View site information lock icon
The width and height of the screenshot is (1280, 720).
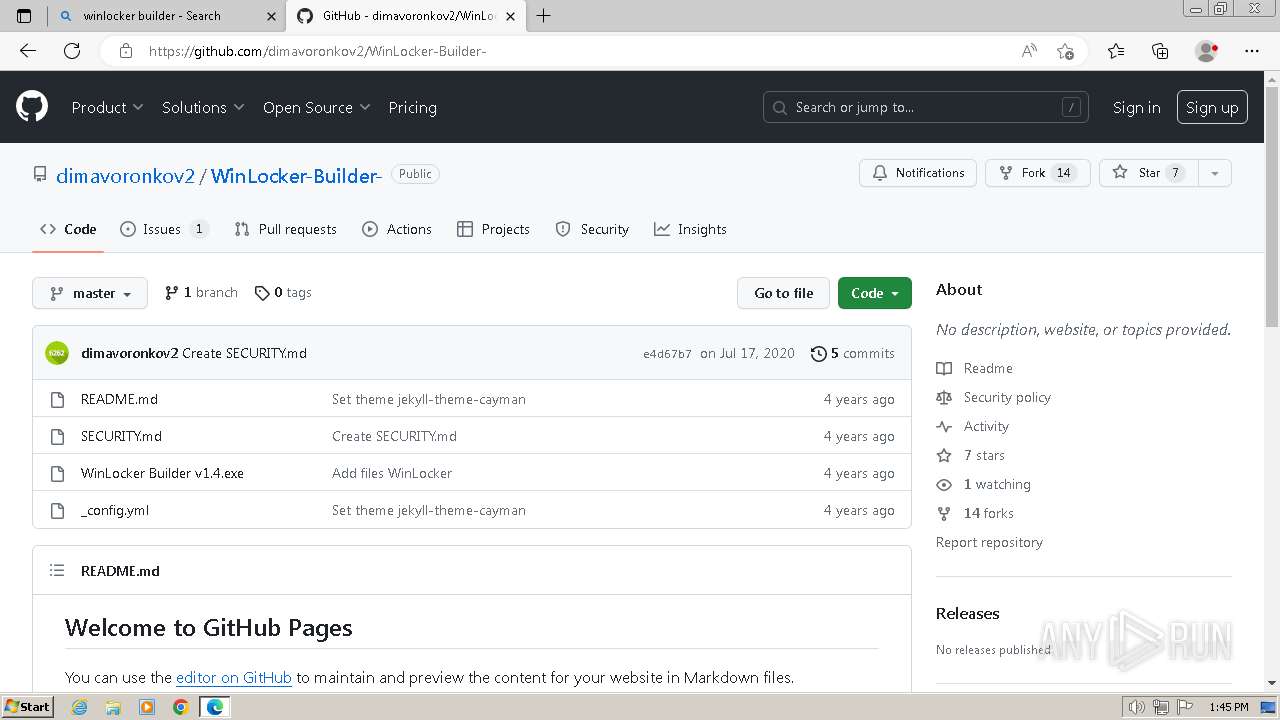coord(126,51)
